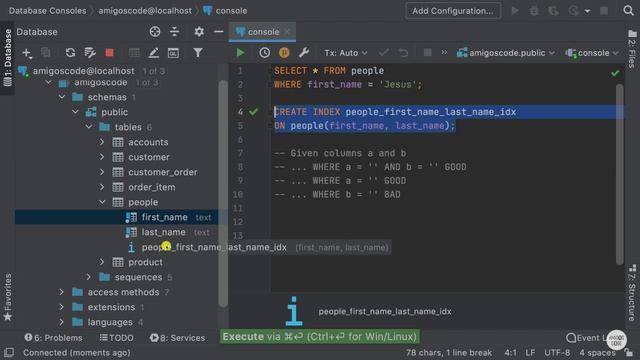Click the cancel running statements square icon
Screen dimensions: 640x360
point(427,53)
